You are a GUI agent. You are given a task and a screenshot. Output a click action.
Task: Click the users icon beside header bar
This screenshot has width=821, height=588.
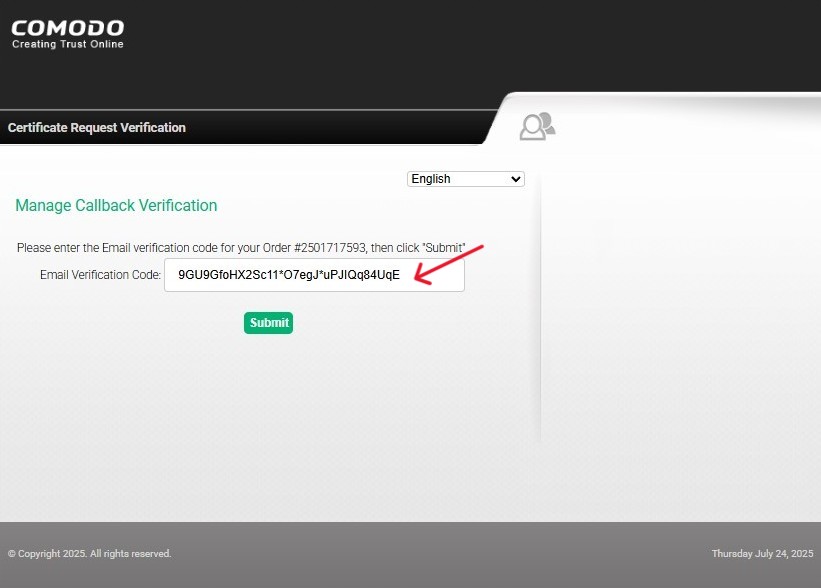point(537,126)
